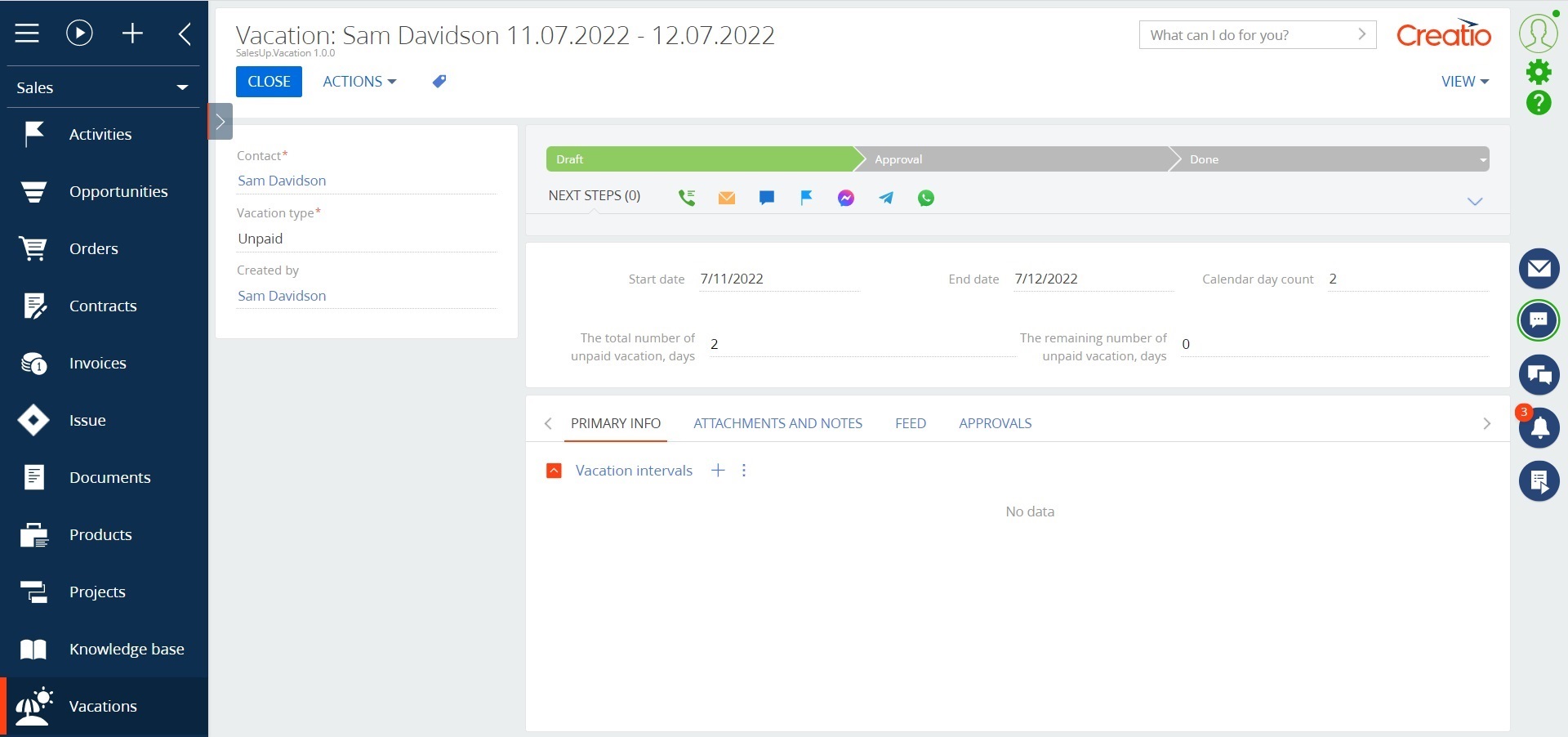Collapse the Vacation intervals detail
The height and width of the screenshot is (737, 1568).
click(x=554, y=471)
